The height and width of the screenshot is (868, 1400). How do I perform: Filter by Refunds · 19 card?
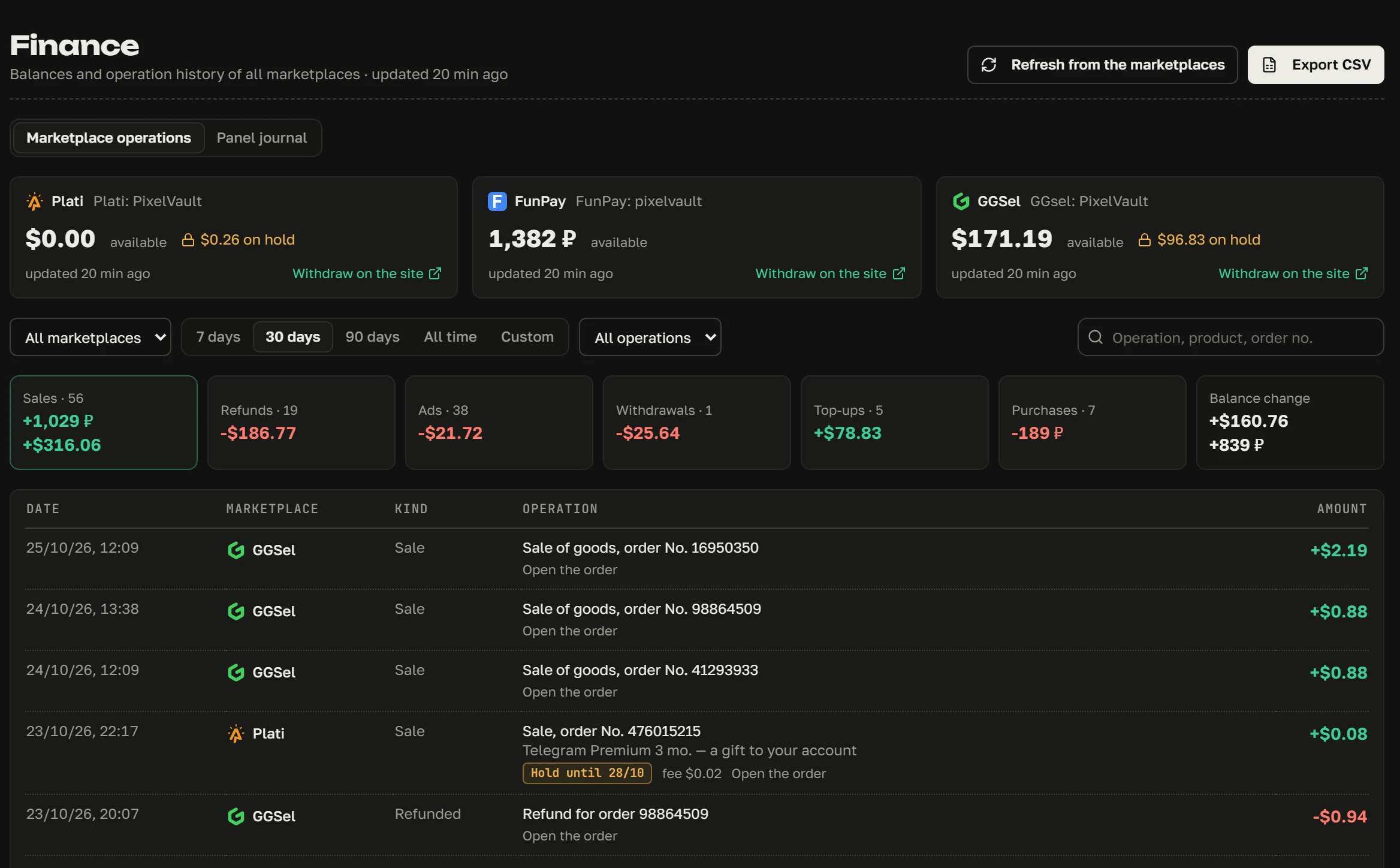(301, 423)
